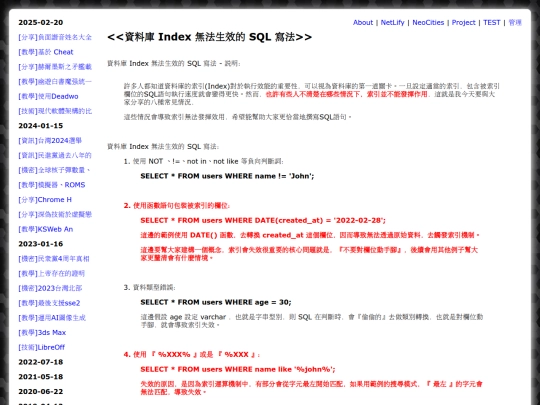Open the [機密]全球核子彈數量 link

tap(54, 170)
